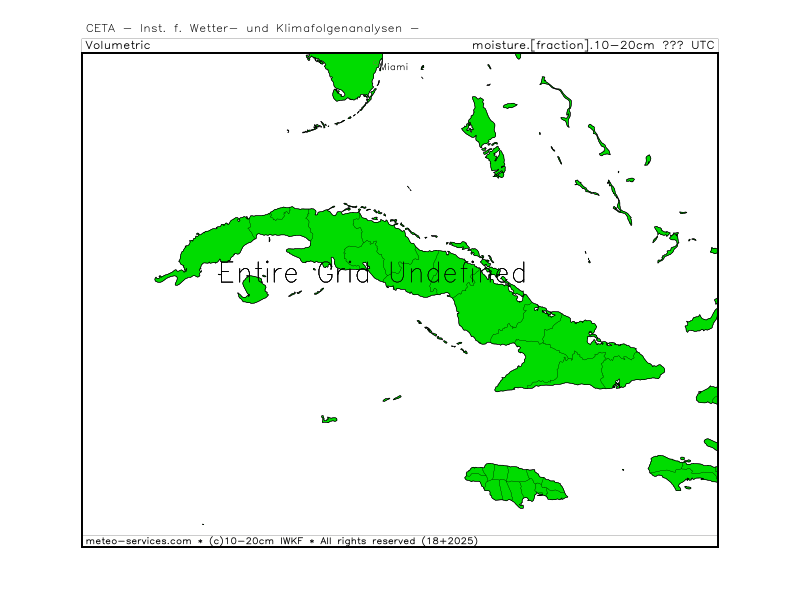Click the CETA institute title text
800x600 pixels.
[252, 28]
